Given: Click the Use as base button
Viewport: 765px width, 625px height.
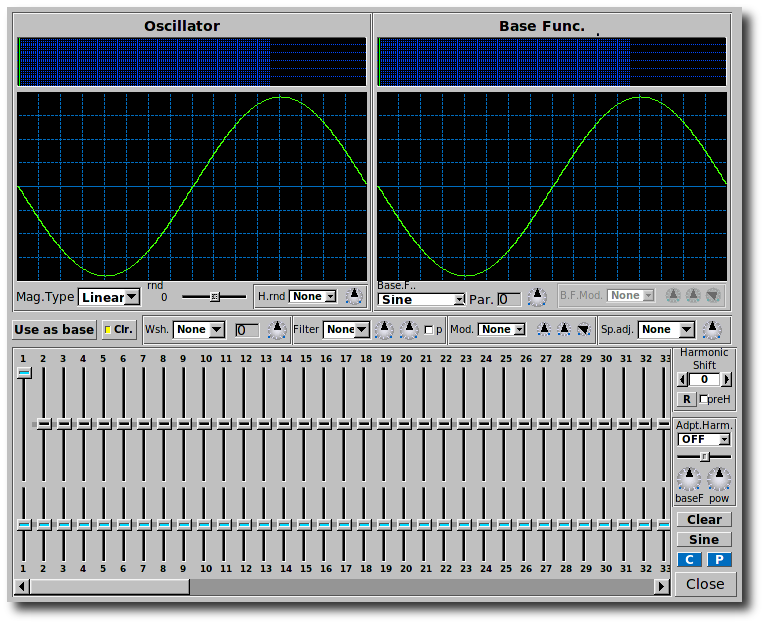Looking at the screenshot, I should pos(54,329).
